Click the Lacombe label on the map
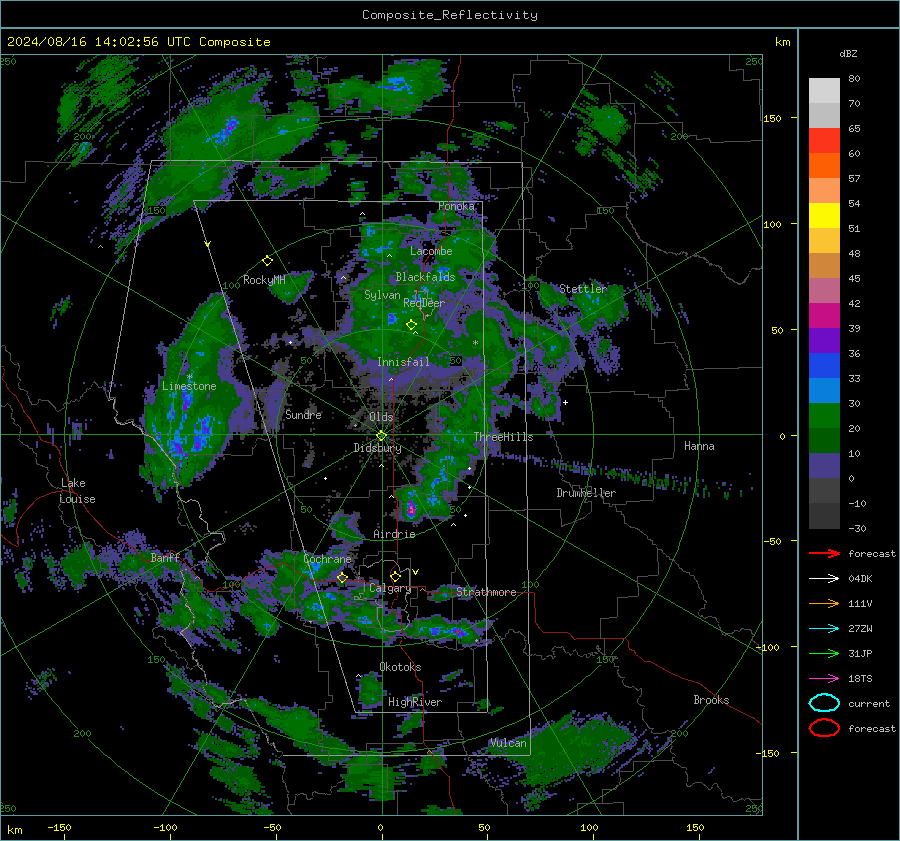This screenshot has height=841, width=900. pos(431,251)
